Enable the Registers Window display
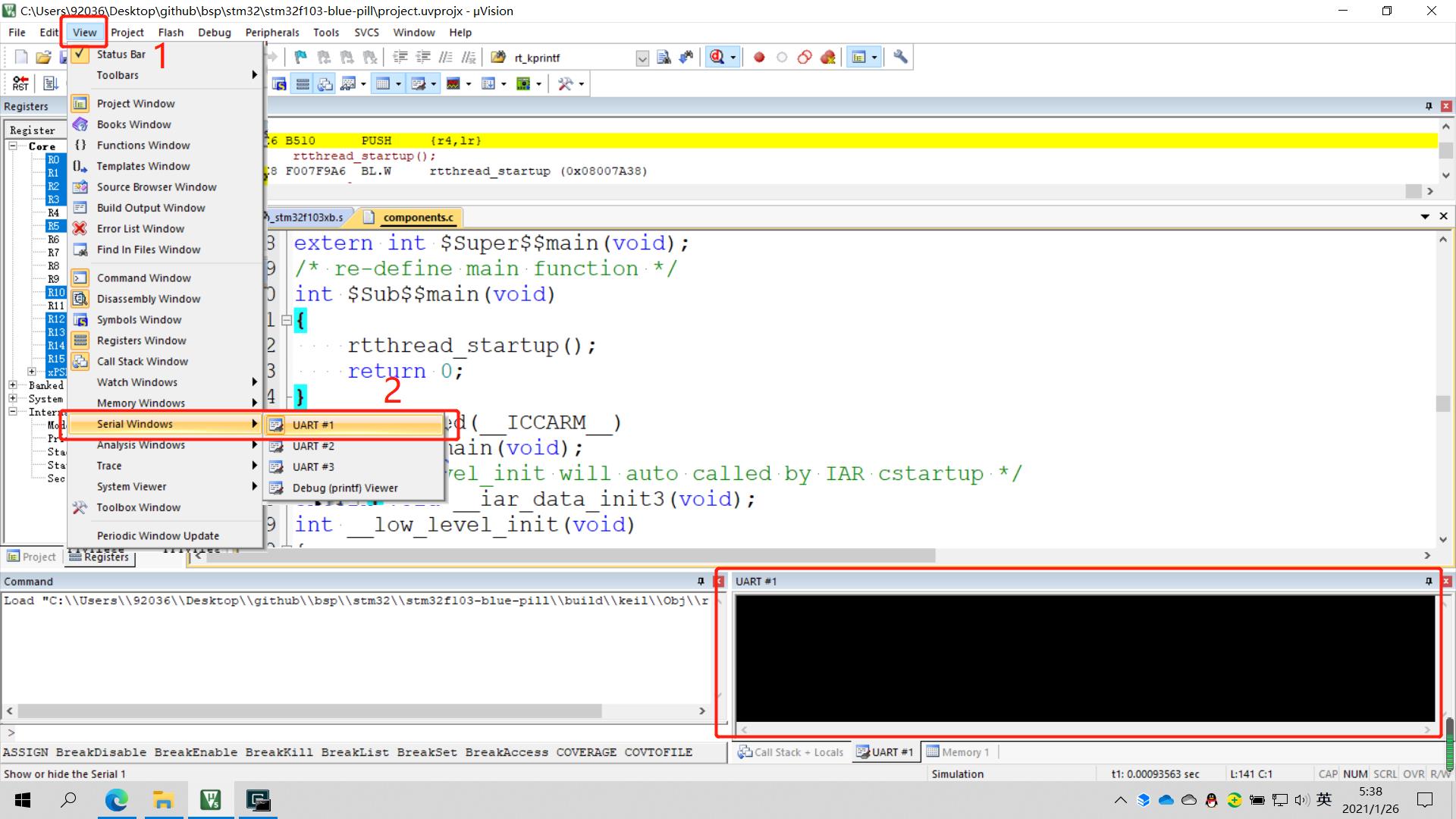This screenshot has height=819, width=1456. (x=141, y=340)
